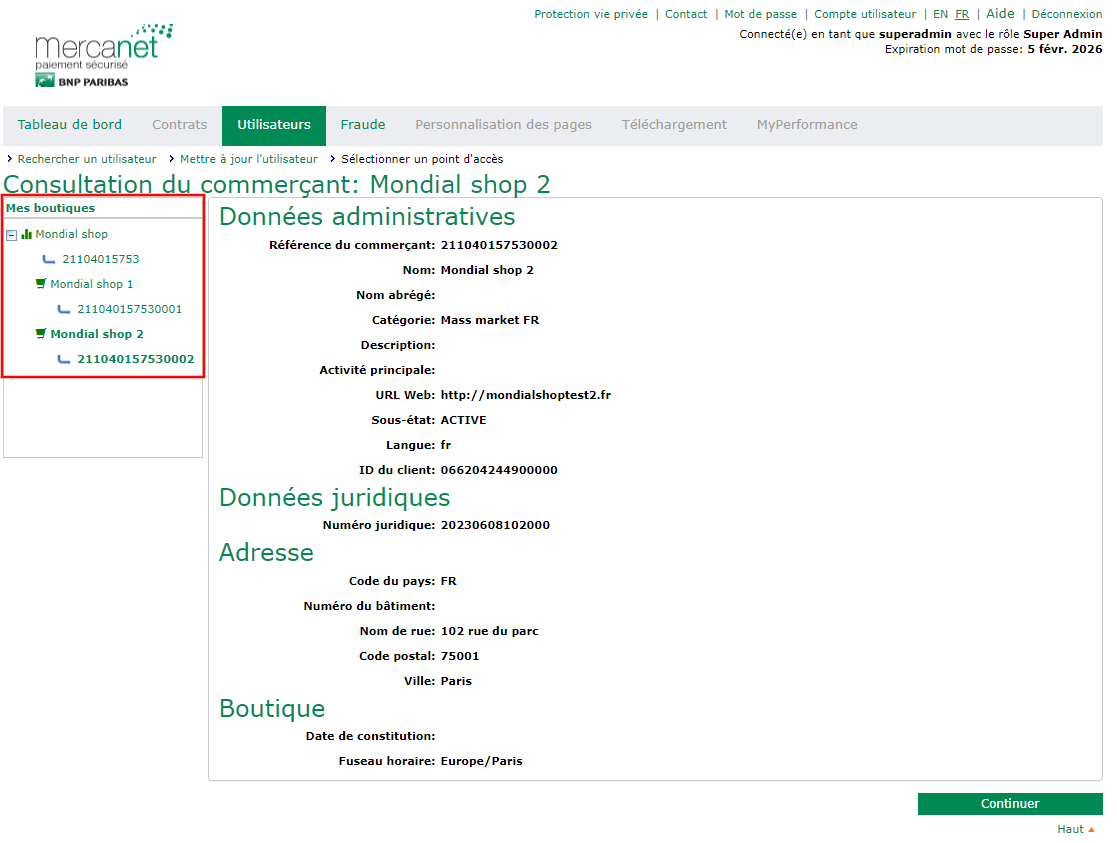Switch to the Fraude tab
Image resolution: width=1117 pixels, height=843 pixels.
click(x=362, y=125)
